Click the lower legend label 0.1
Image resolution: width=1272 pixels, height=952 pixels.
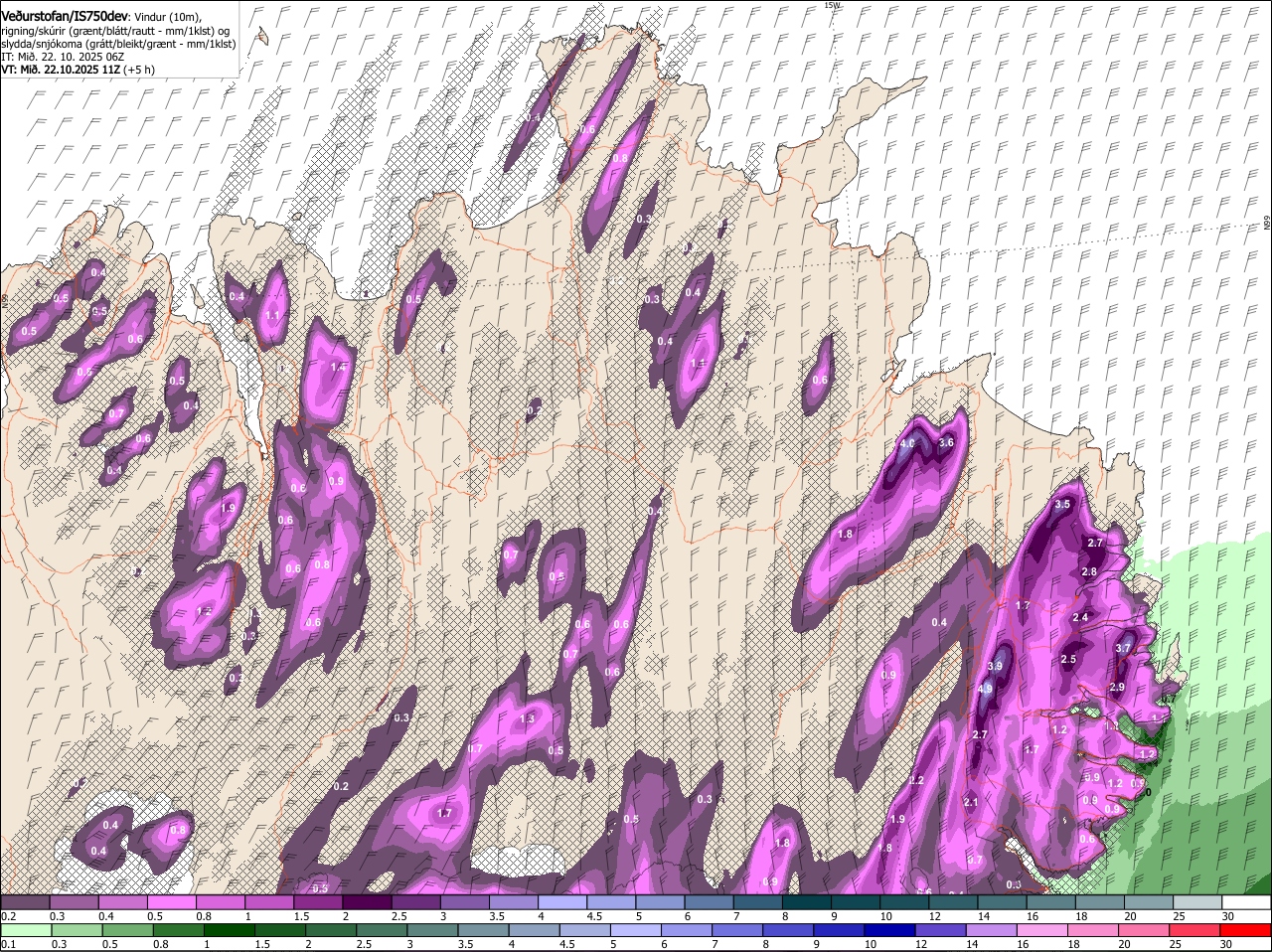[8, 944]
